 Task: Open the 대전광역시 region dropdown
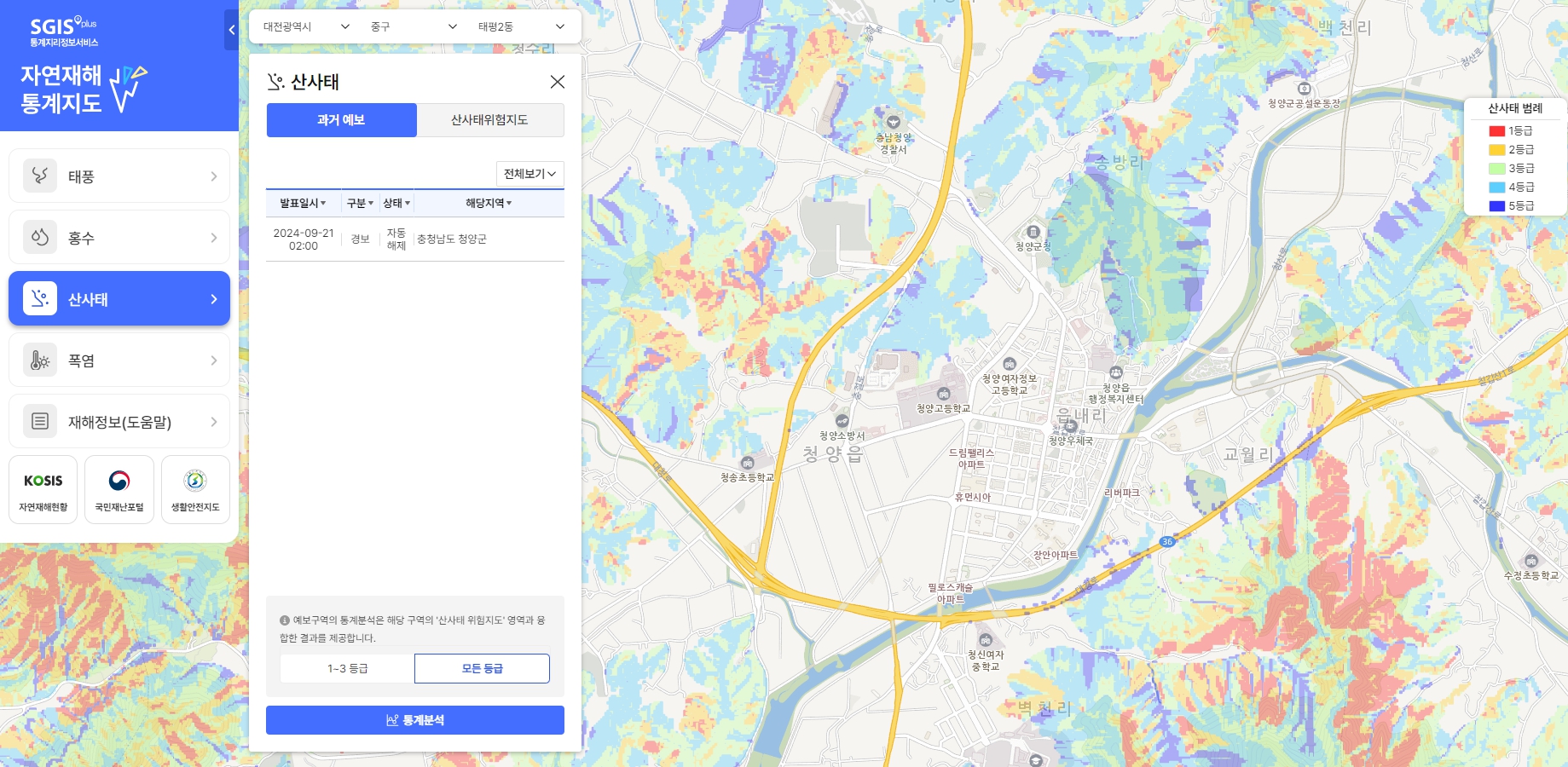click(x=303, y=26)
